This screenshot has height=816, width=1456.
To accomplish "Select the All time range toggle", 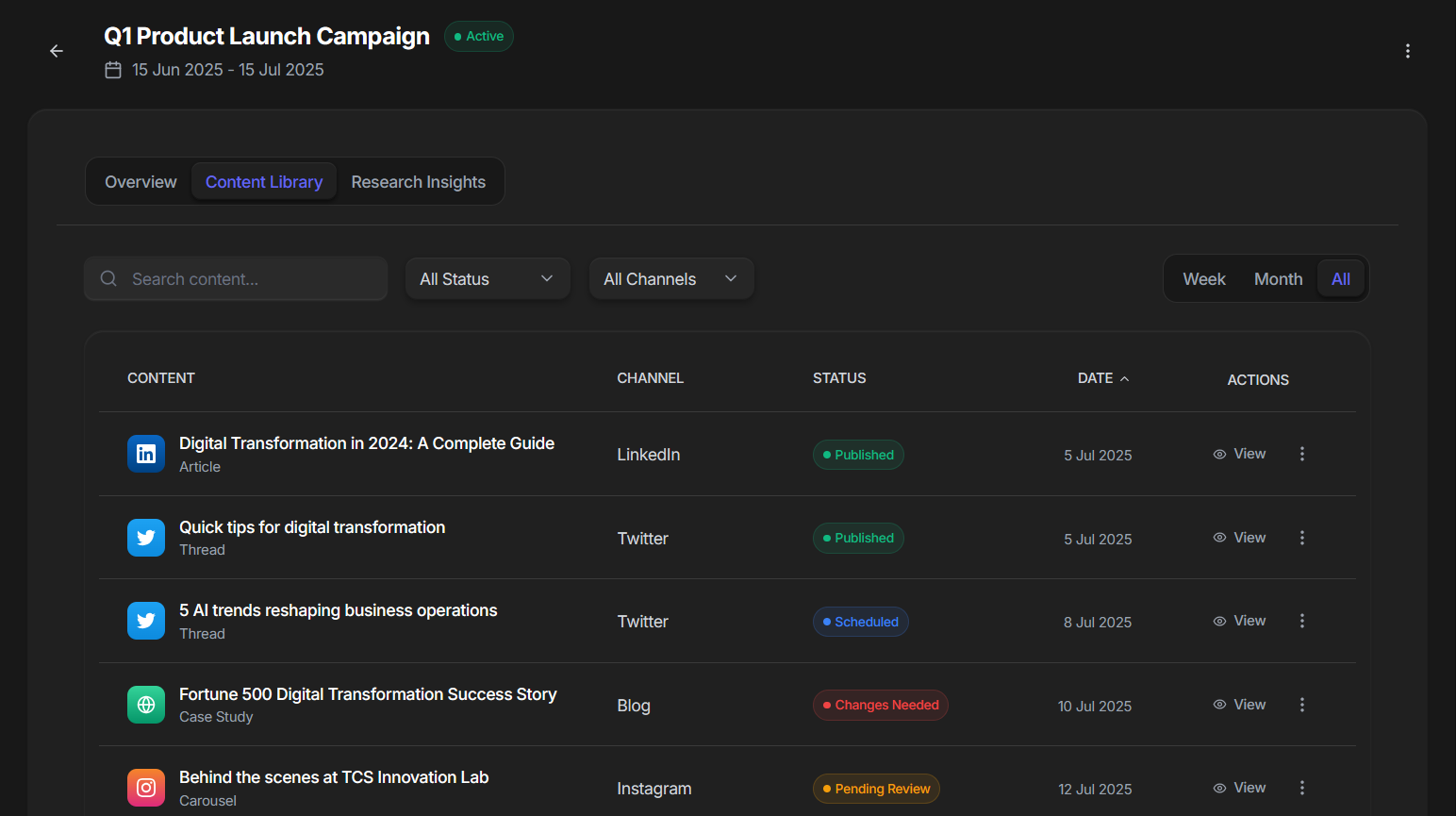I will point(1340,279).
